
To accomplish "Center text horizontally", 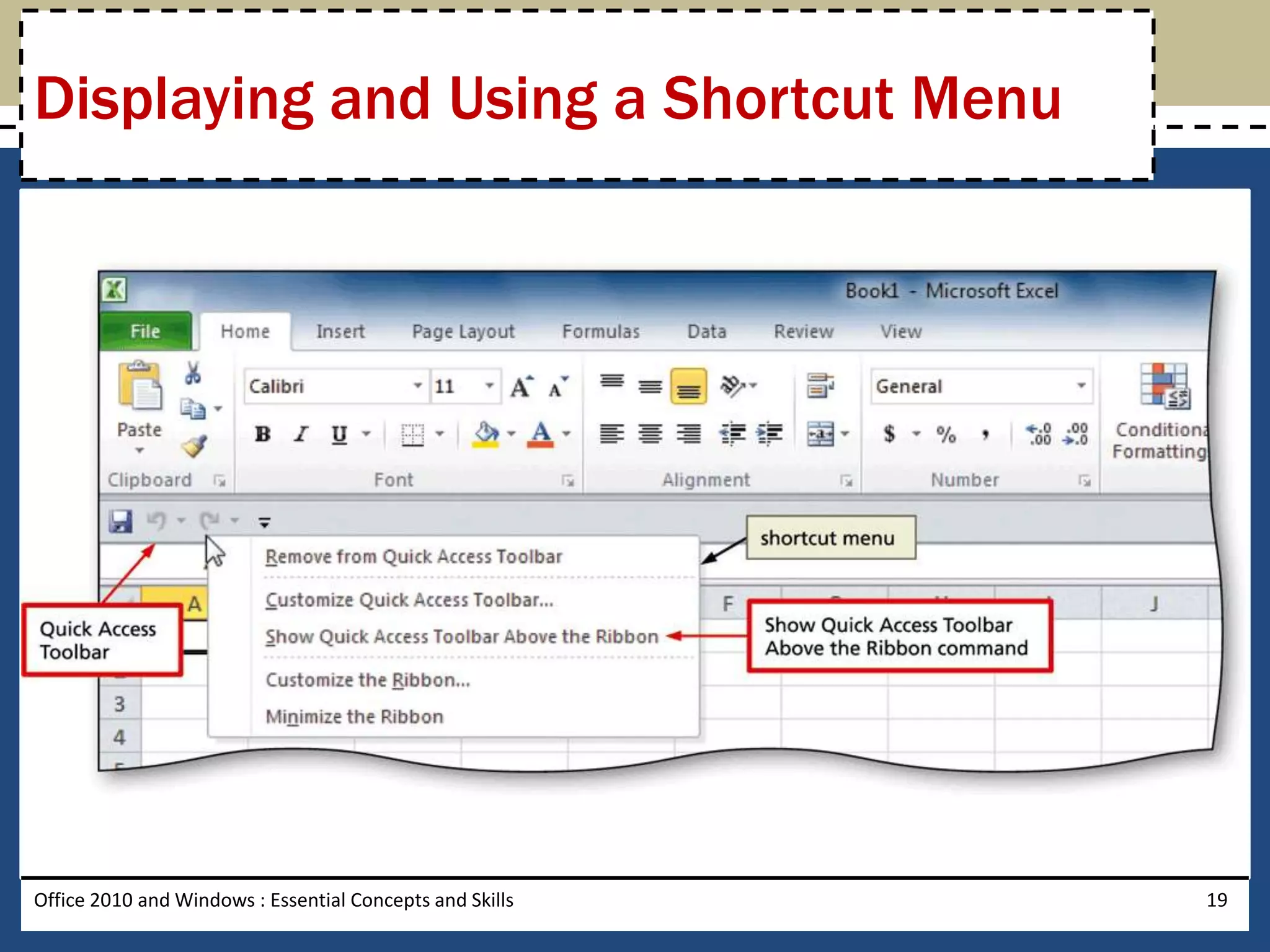I will pos(650,434).
